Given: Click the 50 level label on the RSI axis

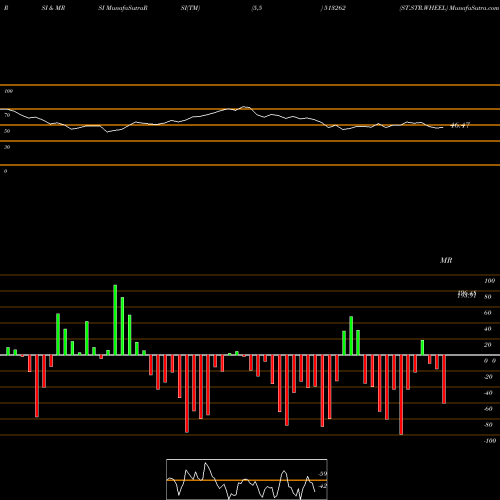Looking at the screenshot, I should [x=7, y=131].
